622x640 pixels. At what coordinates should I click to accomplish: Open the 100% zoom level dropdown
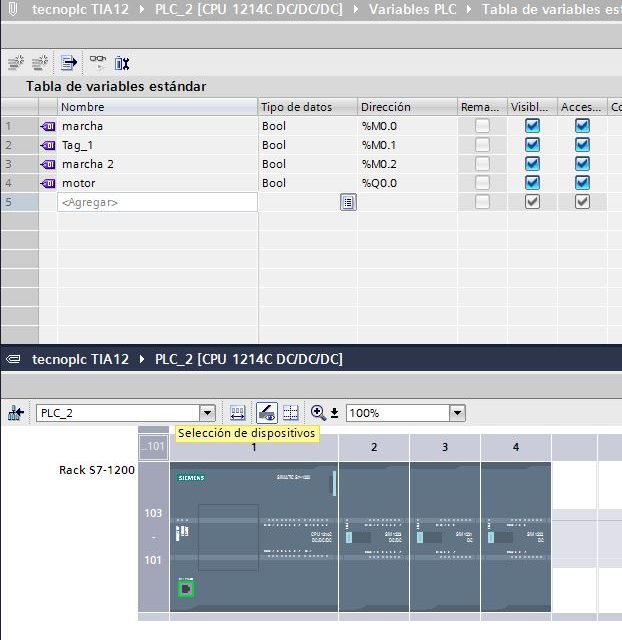457,413
